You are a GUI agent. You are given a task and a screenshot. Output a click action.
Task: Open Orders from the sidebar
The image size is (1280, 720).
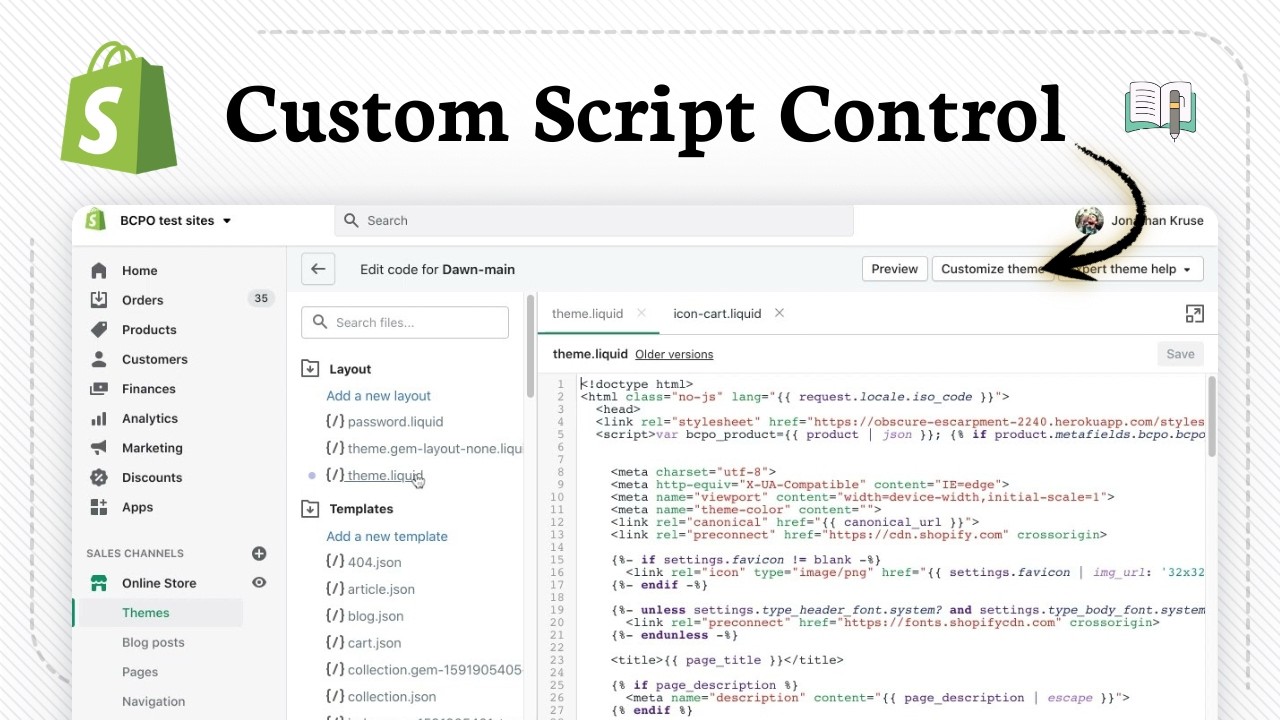tap(142, 299)
